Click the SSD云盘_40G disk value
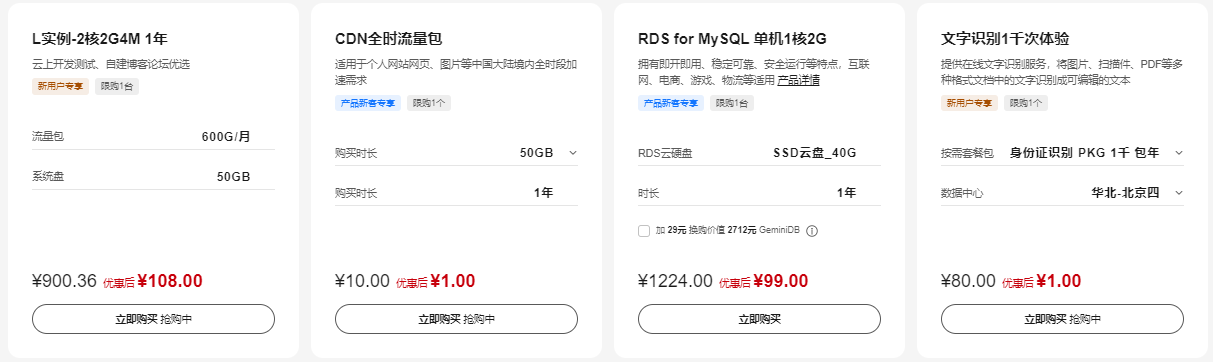Viewport: 1213px width, 362px height. [815, 153]
